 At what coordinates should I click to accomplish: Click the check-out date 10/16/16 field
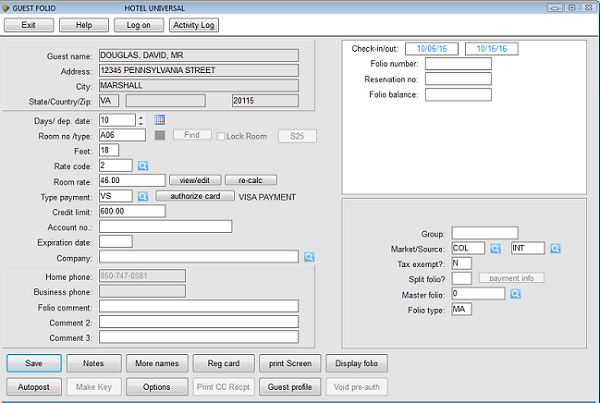tap(492, 49)
